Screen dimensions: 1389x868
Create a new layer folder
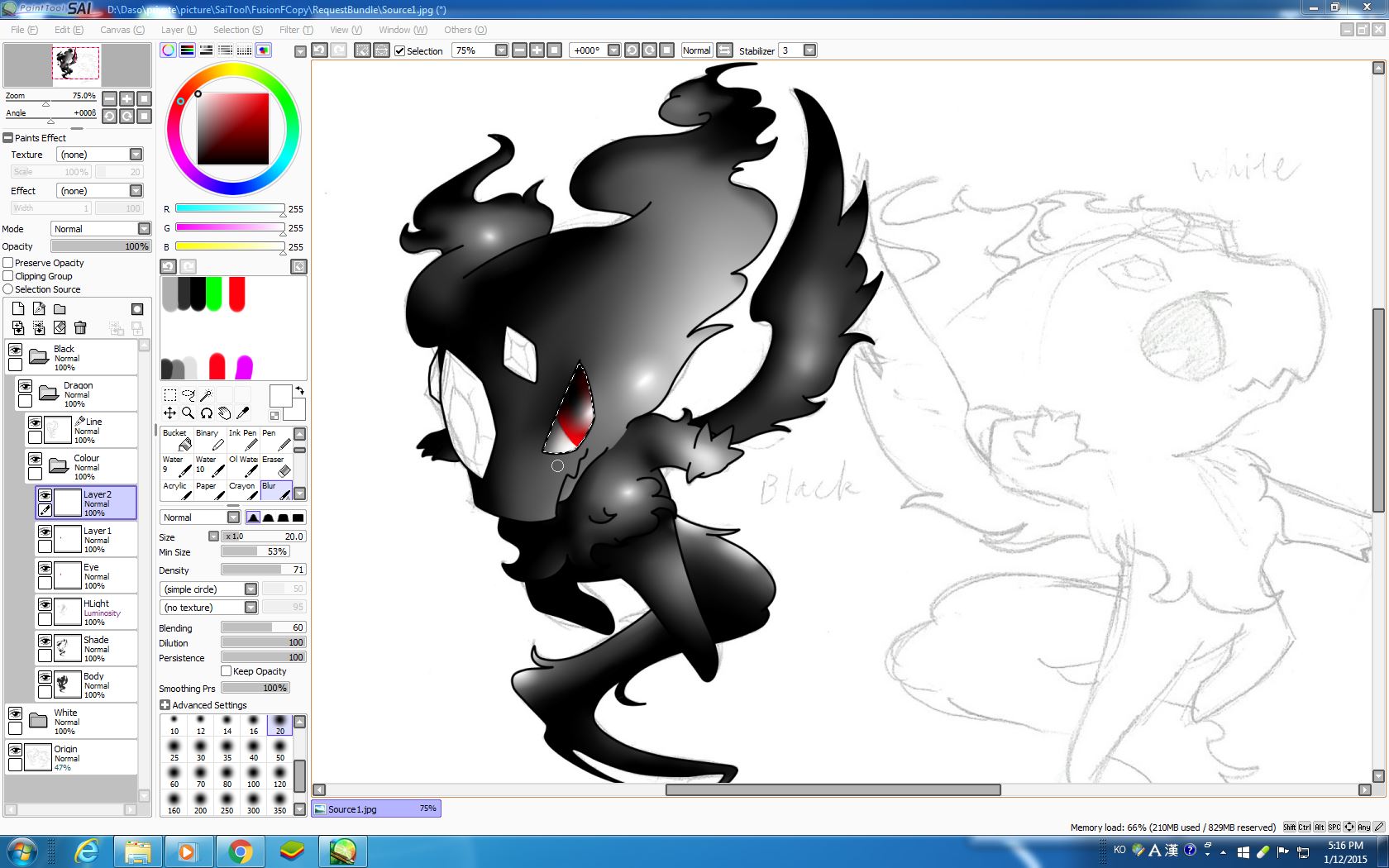click(x=60, y=308)
